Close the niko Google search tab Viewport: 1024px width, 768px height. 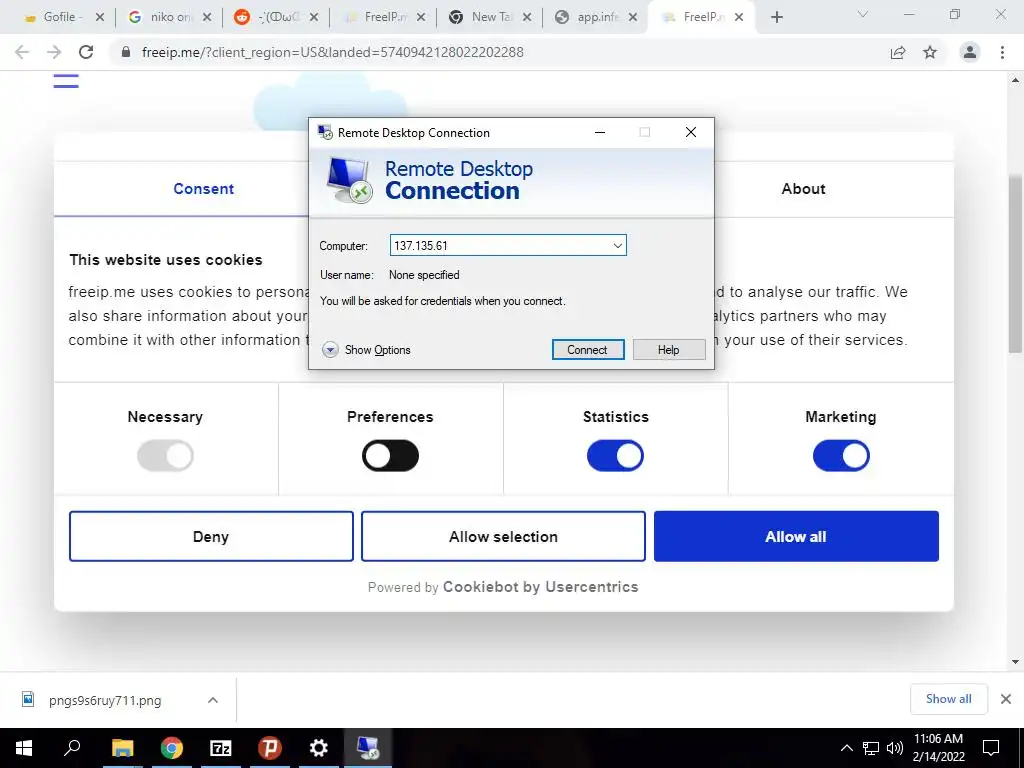[x=207, y=18]
